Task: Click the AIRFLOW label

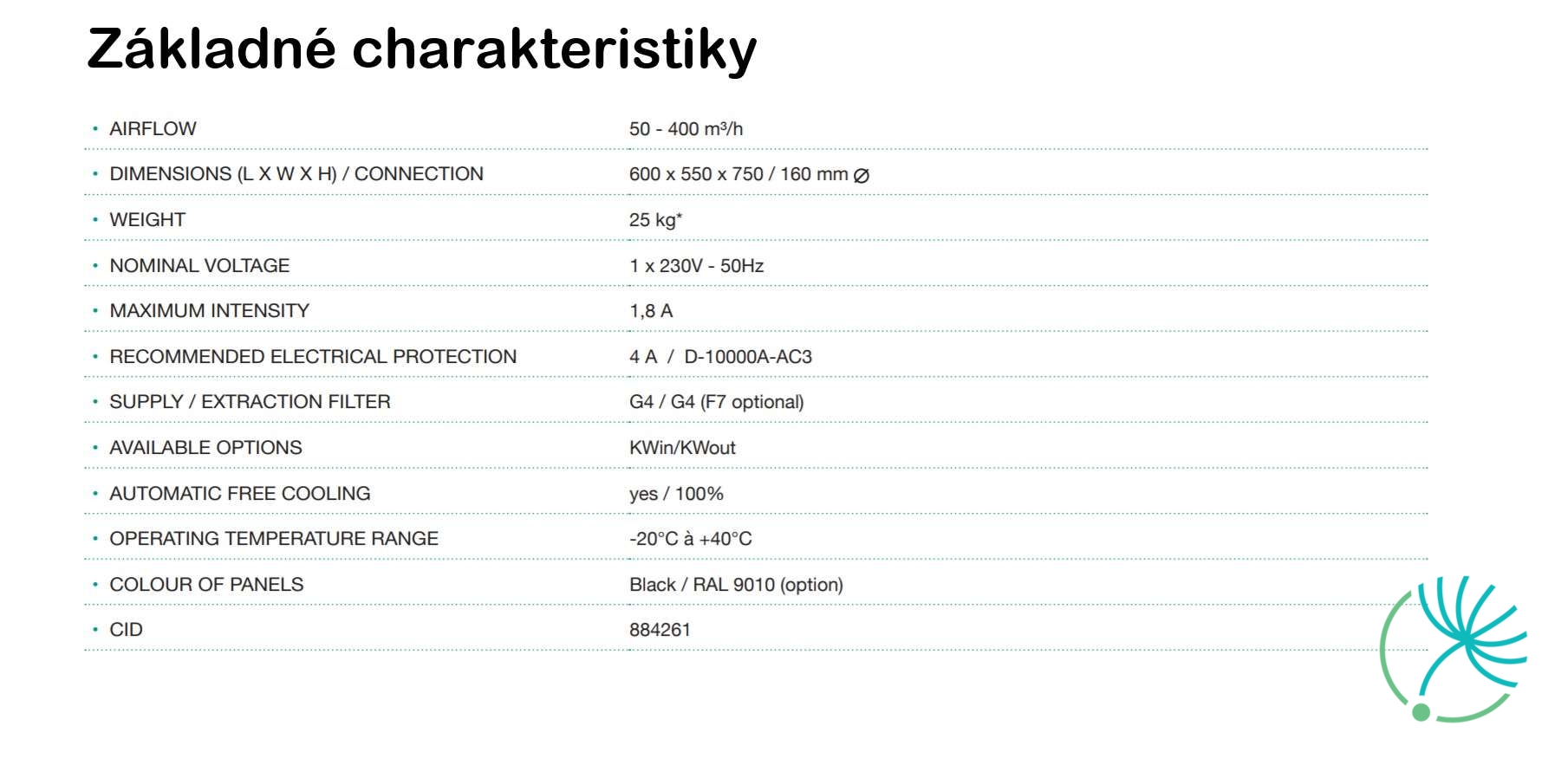Action: click(153, 129)
